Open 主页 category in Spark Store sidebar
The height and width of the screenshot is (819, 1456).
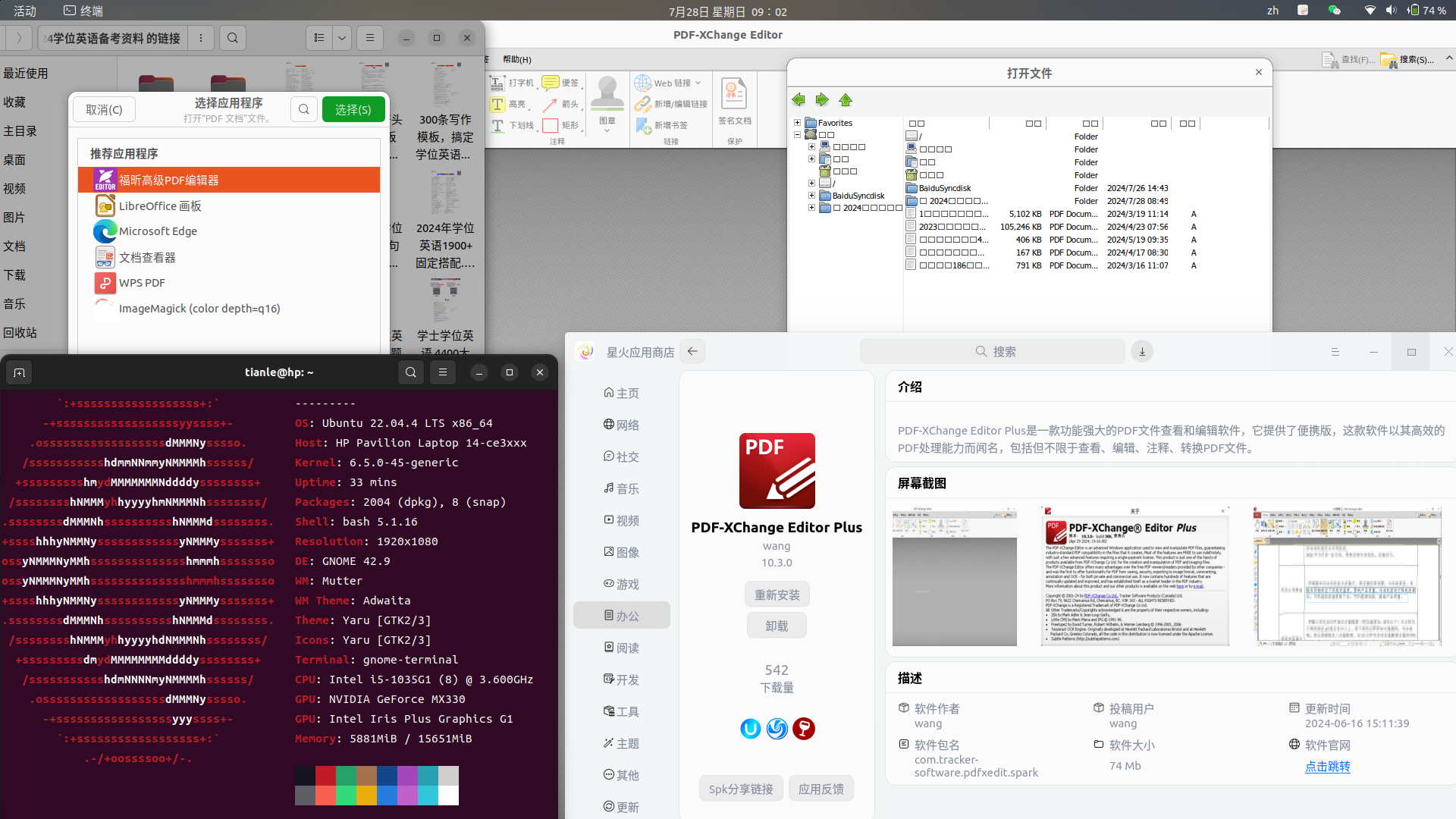(622, 393)
